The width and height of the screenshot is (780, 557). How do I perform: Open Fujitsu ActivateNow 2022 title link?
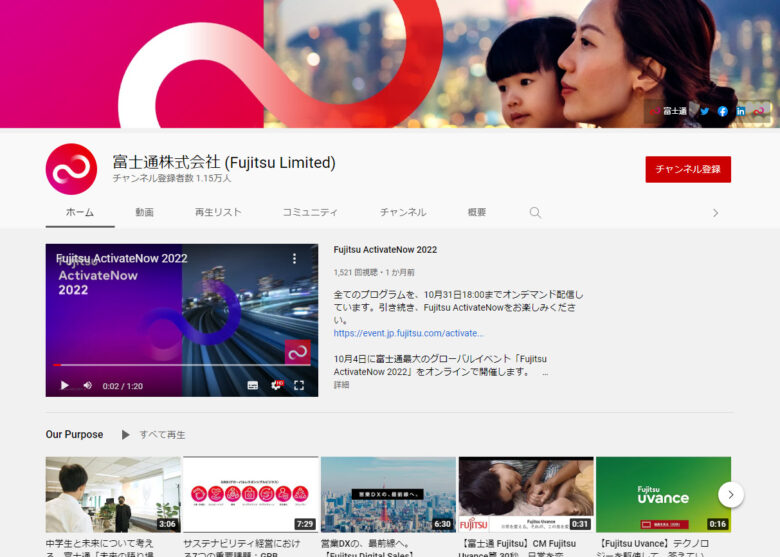(x=385, y=250)
